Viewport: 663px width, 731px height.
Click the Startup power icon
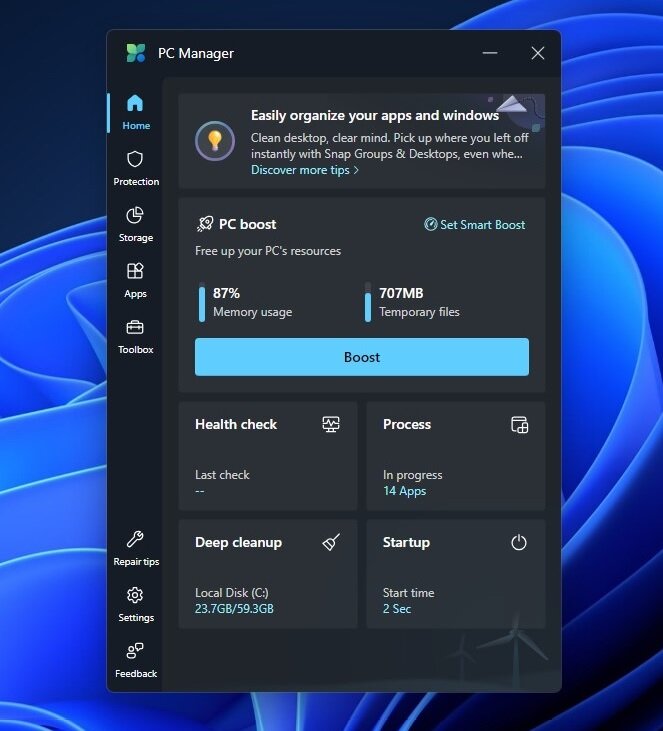519,542
